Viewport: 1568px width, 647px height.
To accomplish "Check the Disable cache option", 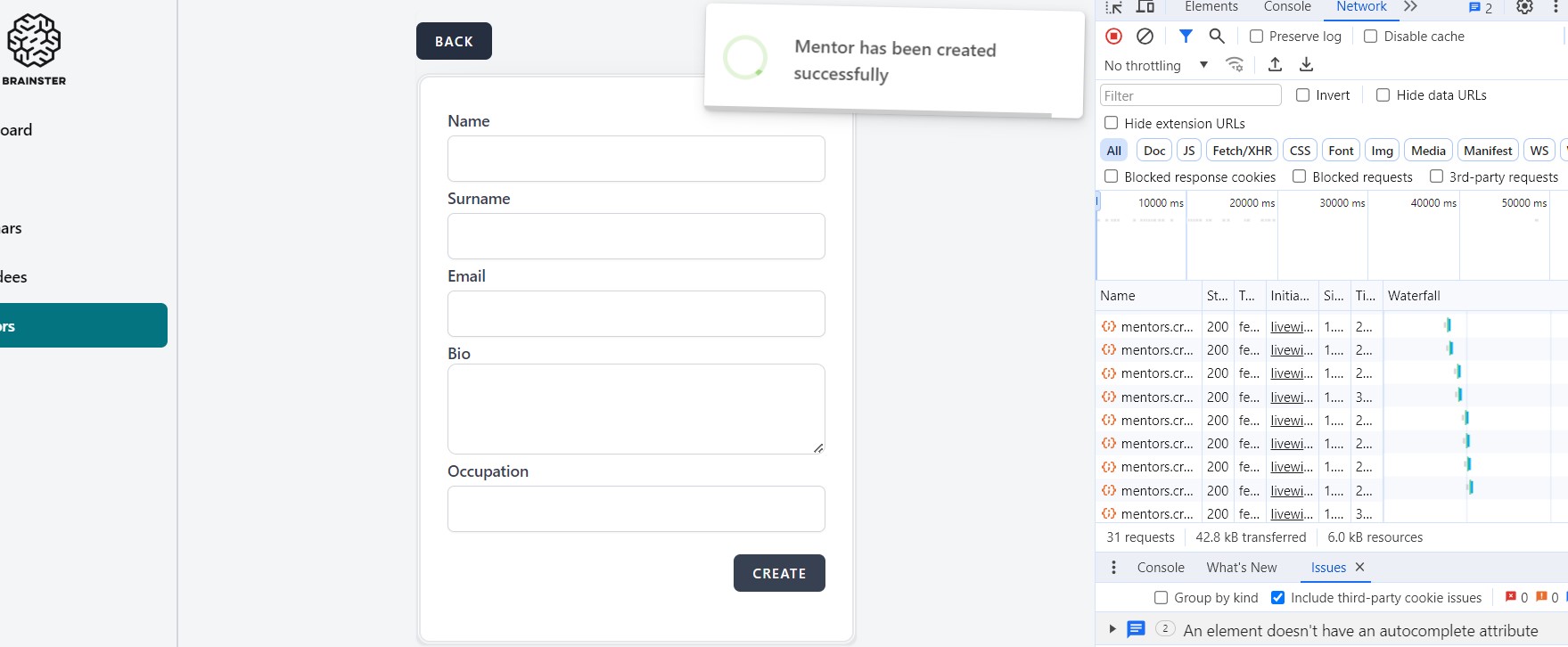I will pos(1371,37).
